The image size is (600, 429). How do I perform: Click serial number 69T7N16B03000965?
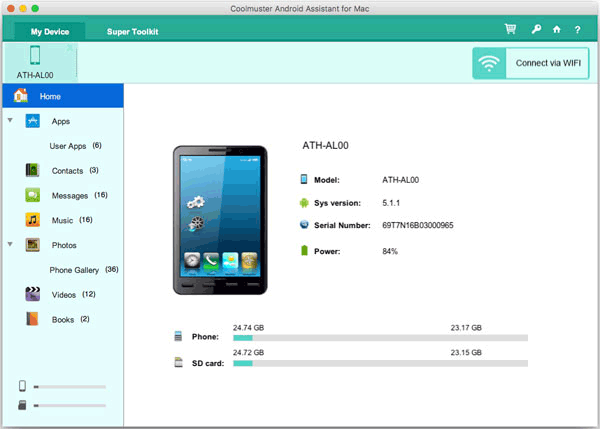pyautogui.click(x=417, y=225)
